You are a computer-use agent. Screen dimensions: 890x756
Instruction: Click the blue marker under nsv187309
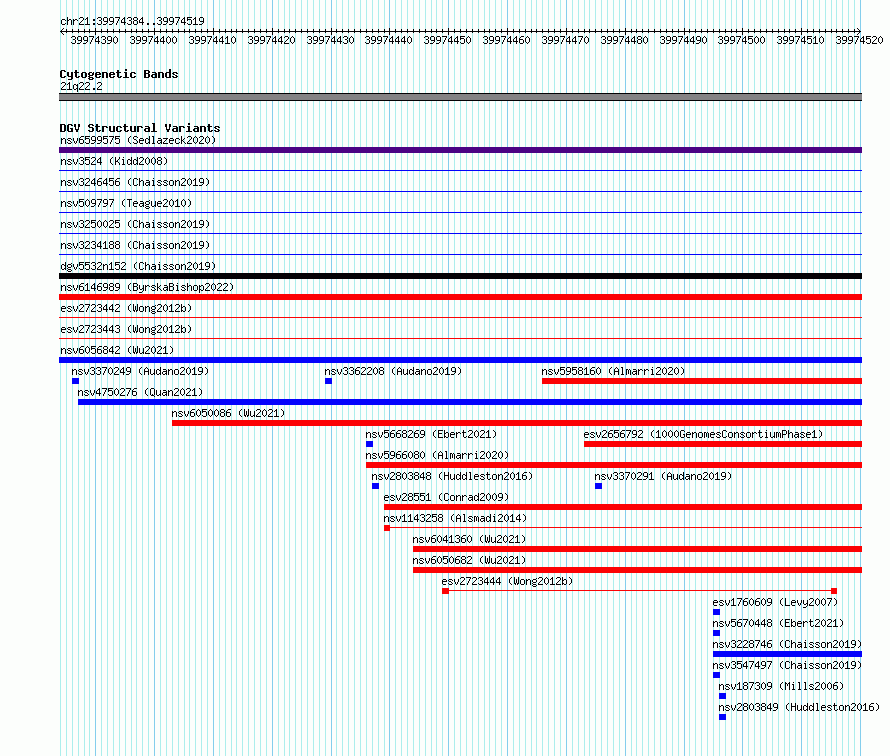coord(723,696)
